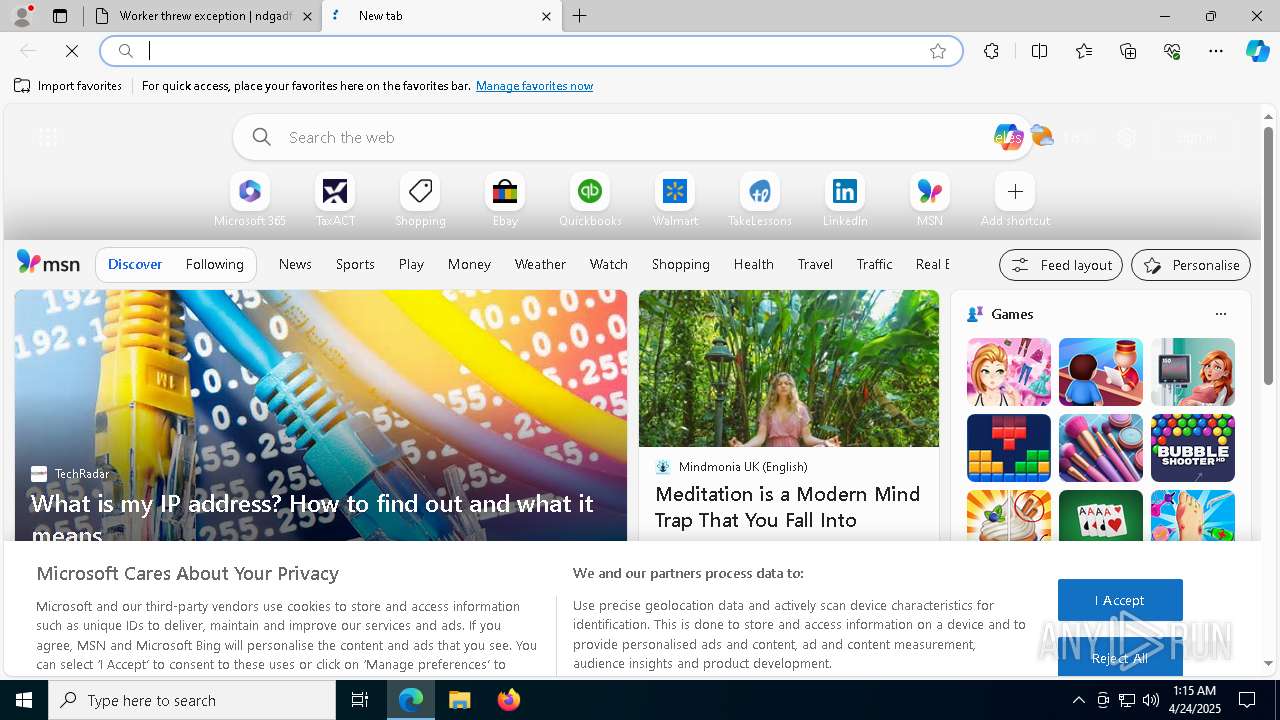Stop loading the page
Image resolution: width=1280 pixels, height=720 pixels.
click(72, 51)
